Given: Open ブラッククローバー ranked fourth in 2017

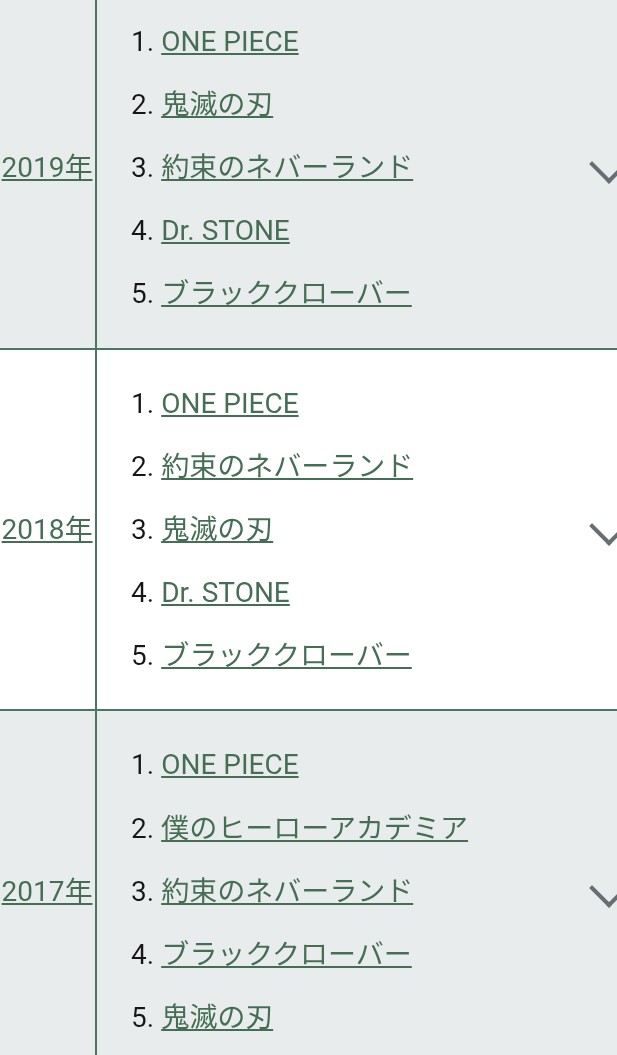Looking at the screenshot, I should [x=286, y=954].
